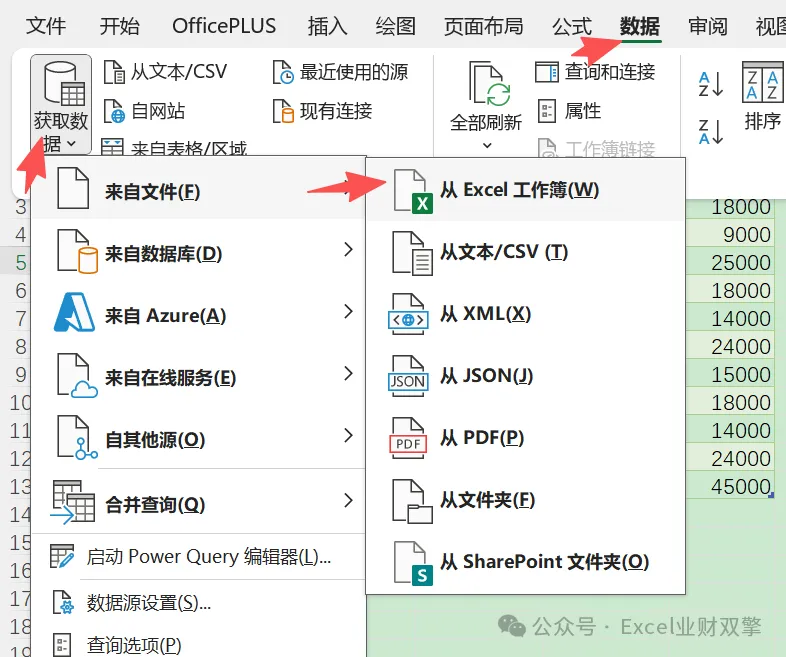This screenshot has width=786, height=657.
Task: Click the cell containing 15000
Action: tap(730, 374)
